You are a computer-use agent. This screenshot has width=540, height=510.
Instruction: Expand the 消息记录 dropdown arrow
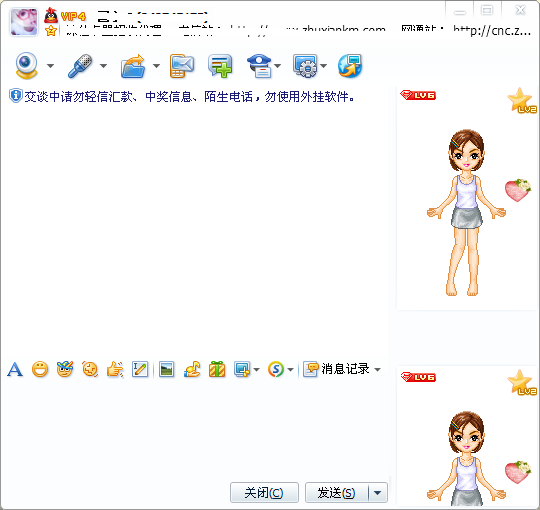[x=377, y=370]
